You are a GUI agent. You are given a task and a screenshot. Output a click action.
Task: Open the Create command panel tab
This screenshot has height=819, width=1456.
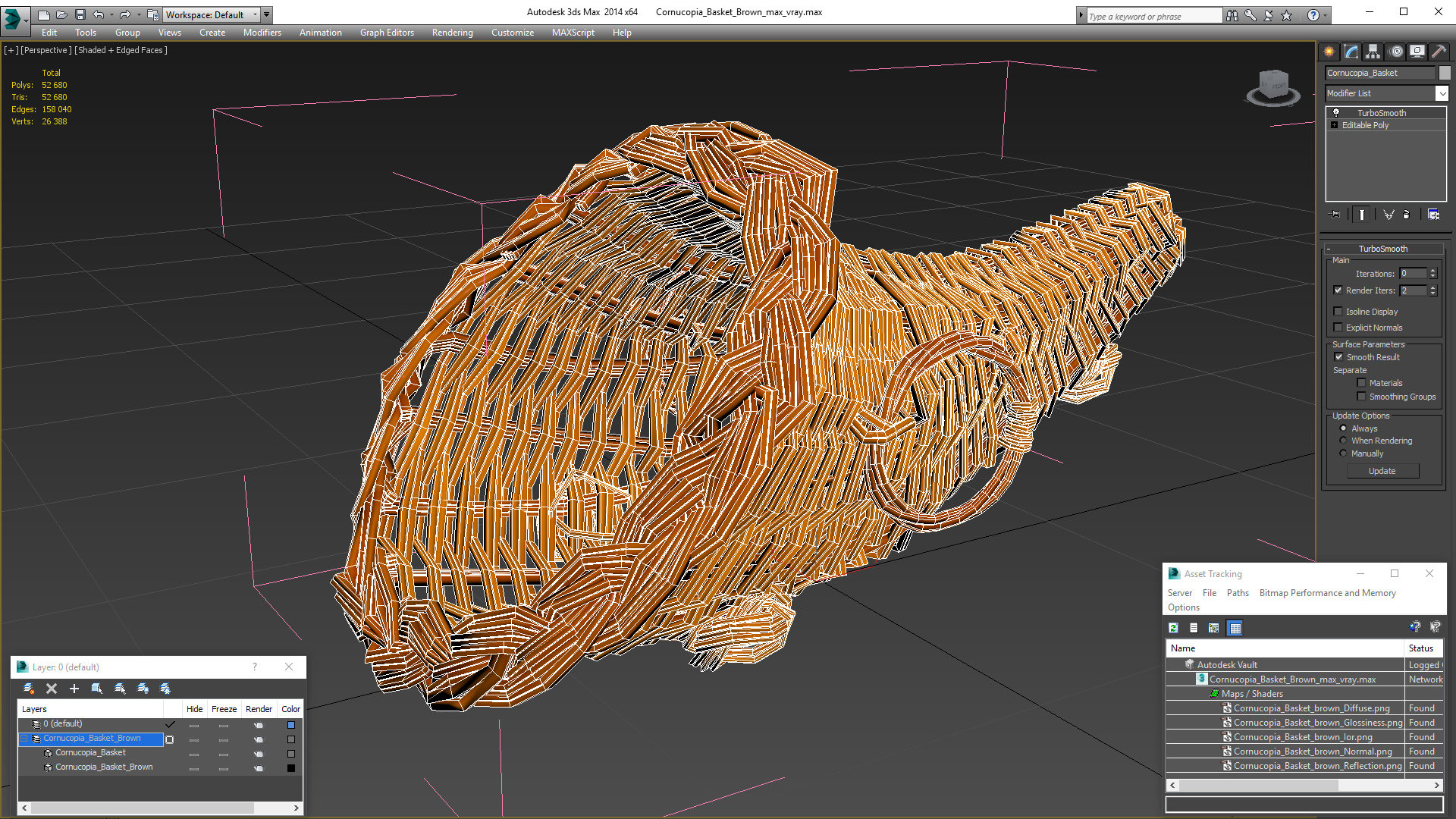1329,52
